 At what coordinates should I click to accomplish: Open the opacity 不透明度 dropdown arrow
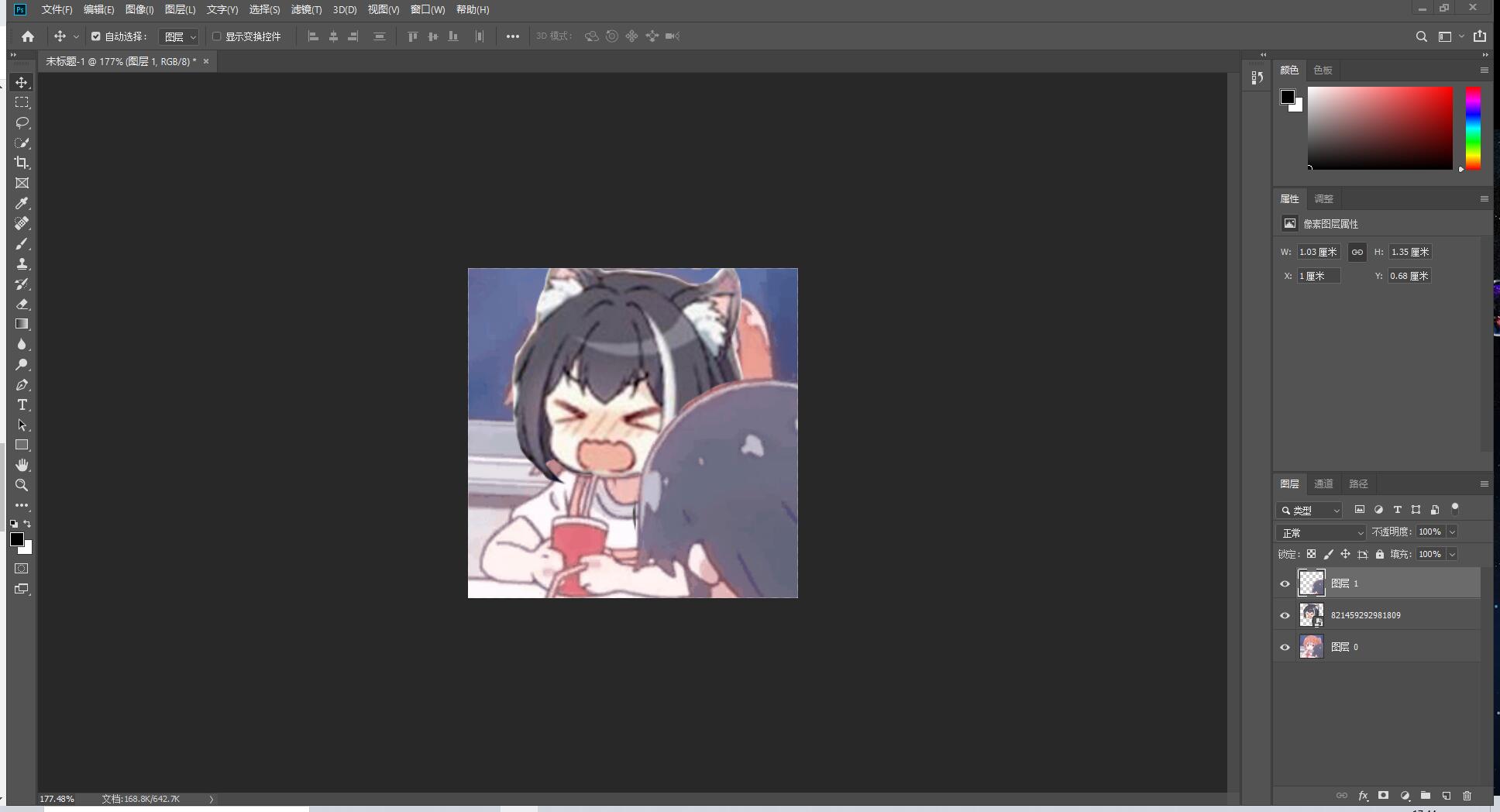[1453, 532]
